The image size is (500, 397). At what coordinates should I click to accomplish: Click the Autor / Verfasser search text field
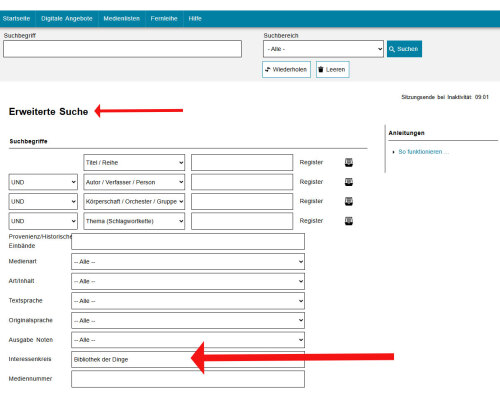click(242, 182)
